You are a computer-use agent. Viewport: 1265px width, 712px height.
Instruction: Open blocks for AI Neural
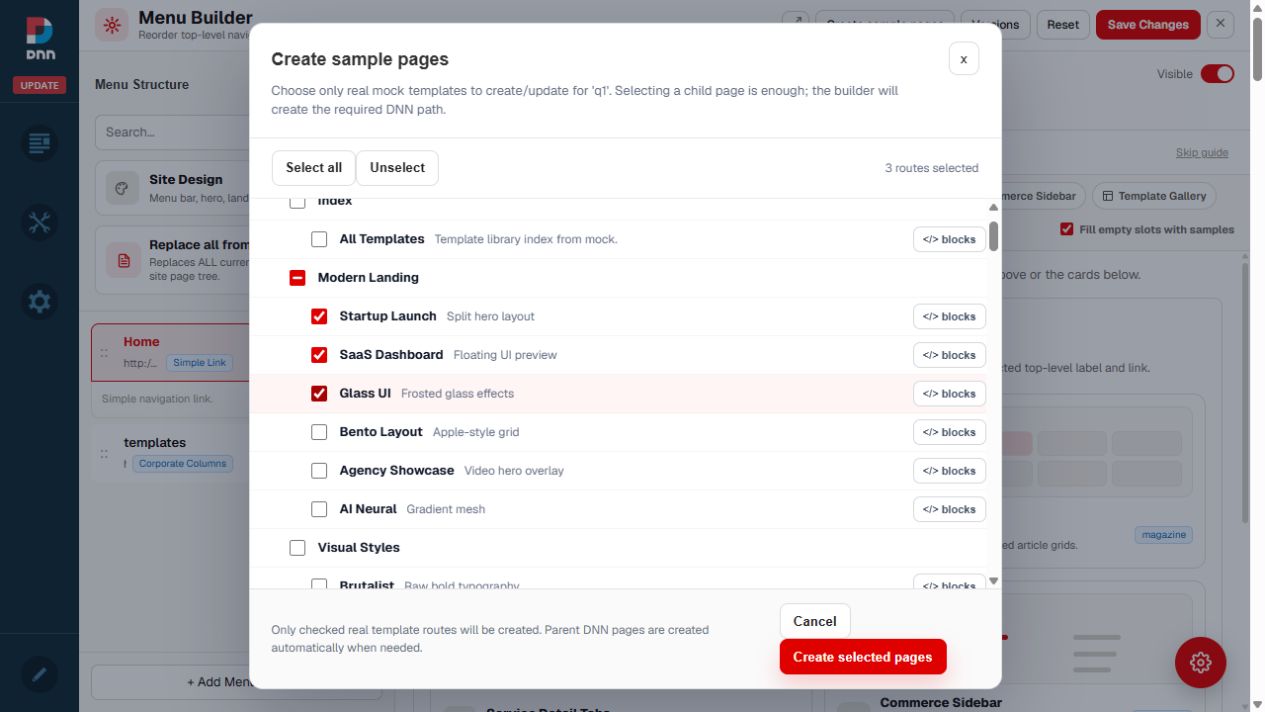(949, 509)
